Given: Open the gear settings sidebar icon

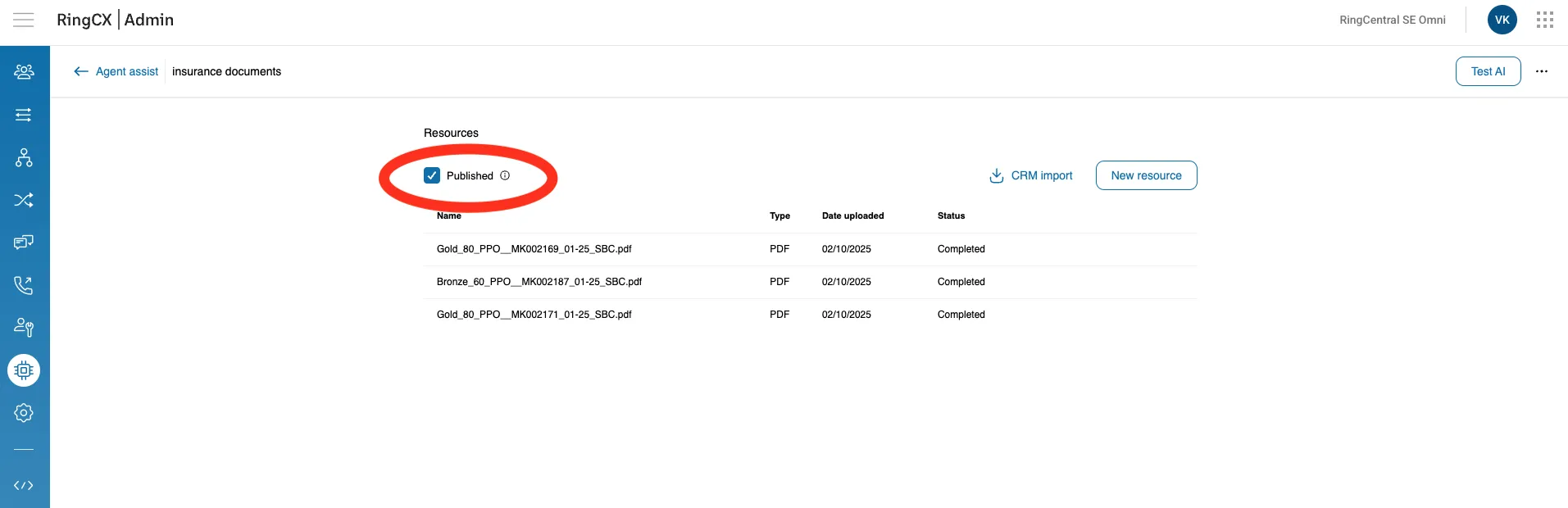Looking at the screenshot, I should (24, 413).
